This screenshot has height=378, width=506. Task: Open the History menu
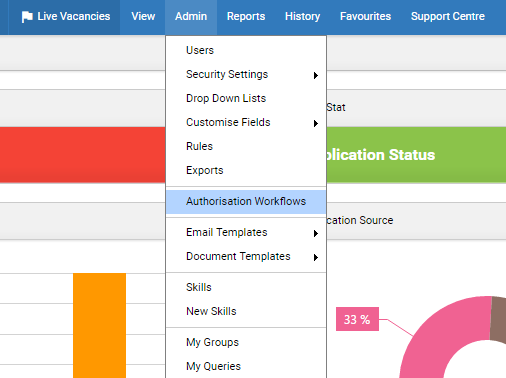(x=303, y=16)
